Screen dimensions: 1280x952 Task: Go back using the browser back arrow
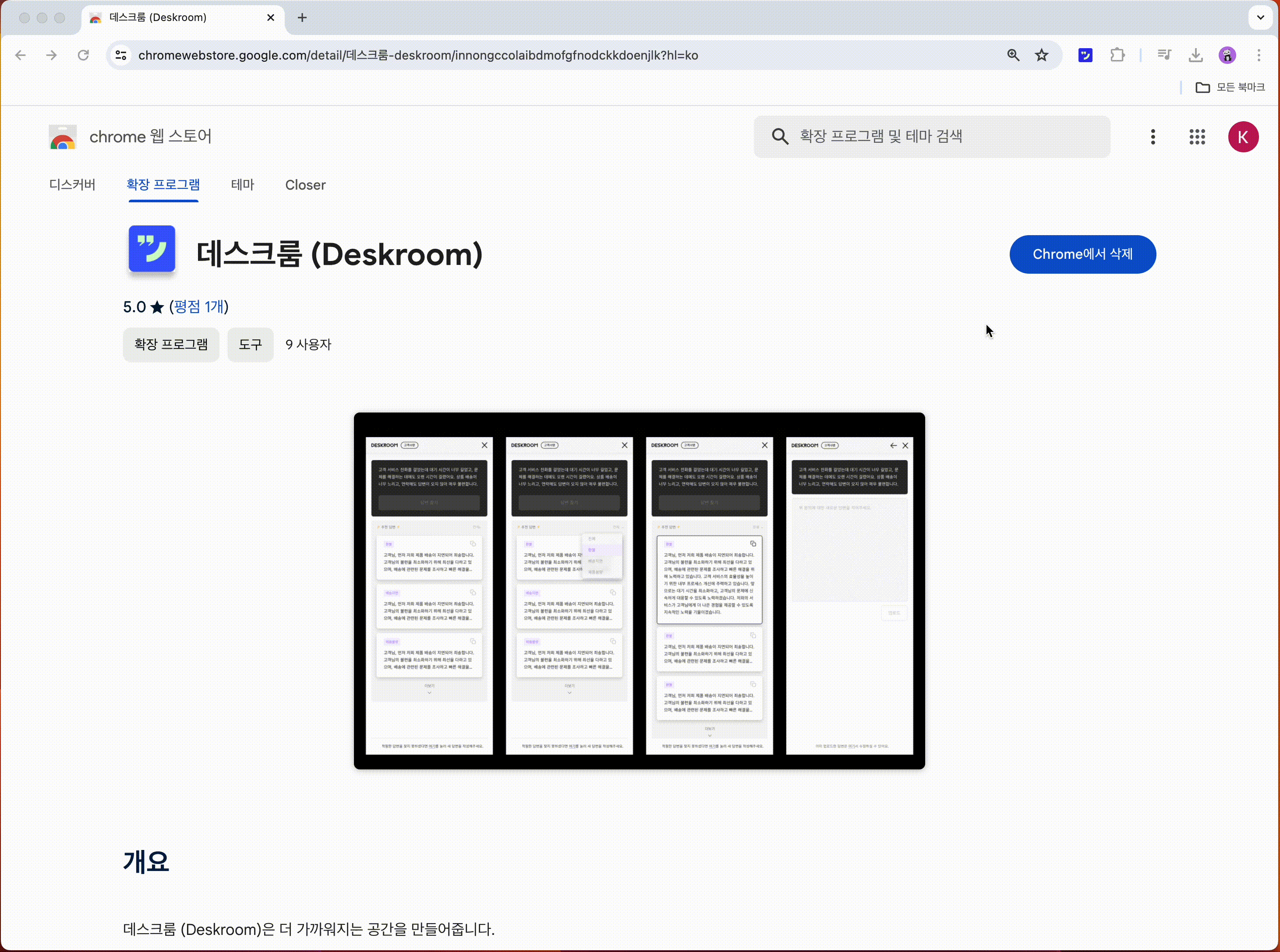point(20,55)
